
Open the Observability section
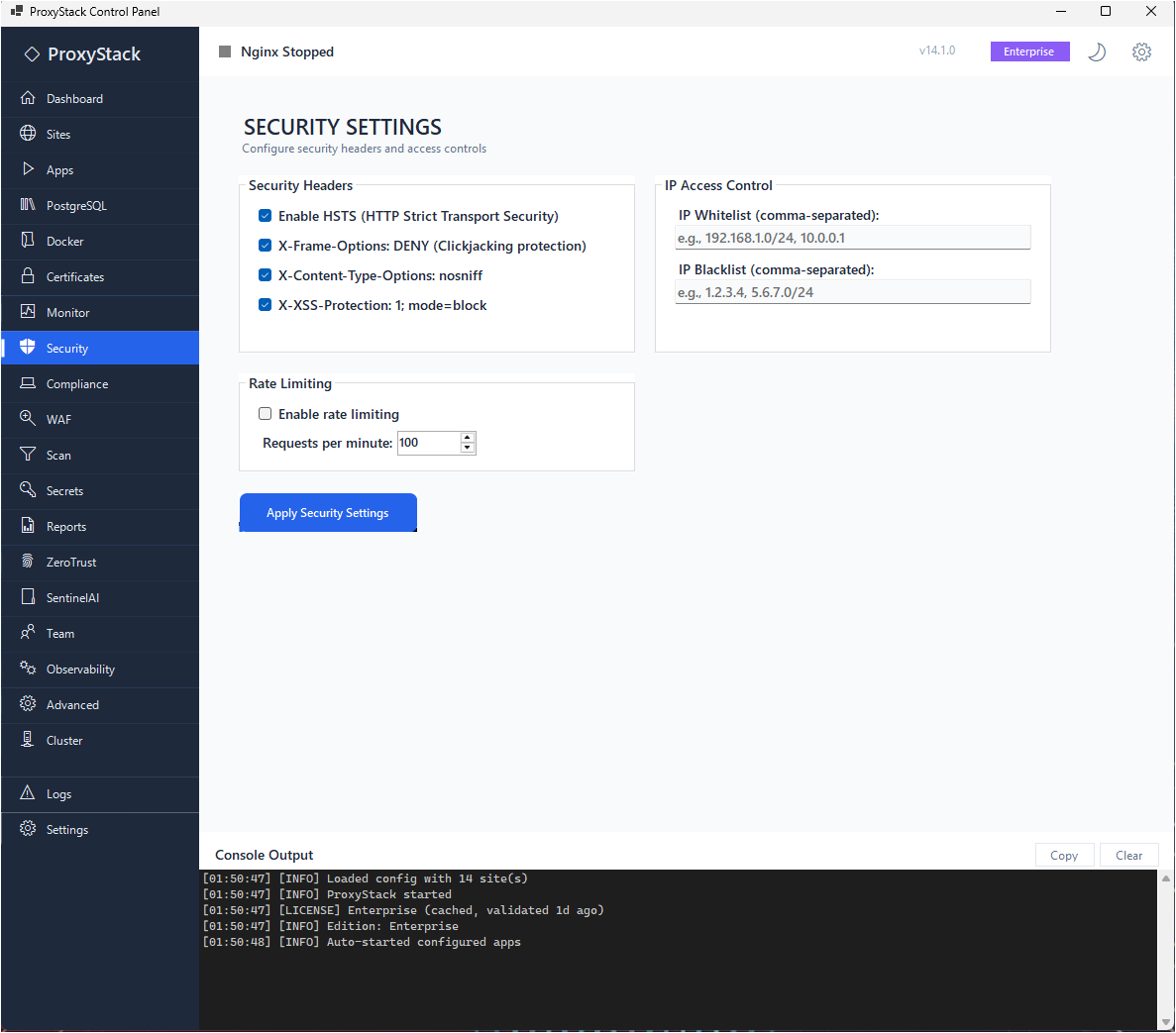click(x=82, y=669)
